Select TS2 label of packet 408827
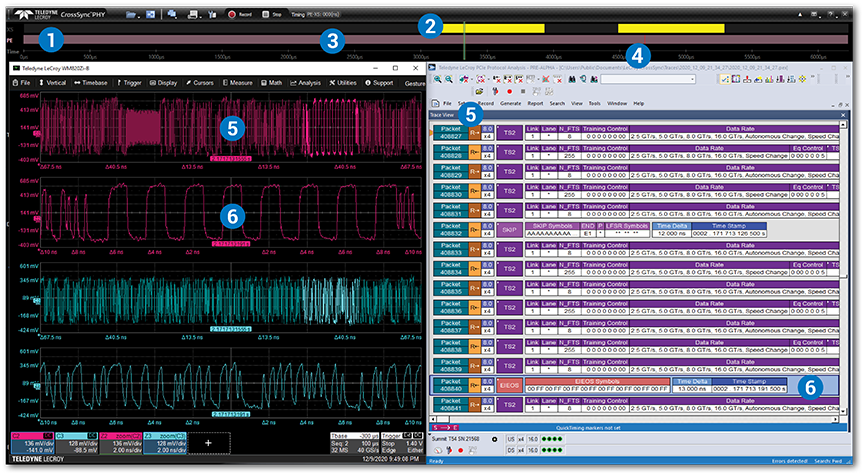The width and height of the screenshot is (864, 475). [x=510, y=133]
